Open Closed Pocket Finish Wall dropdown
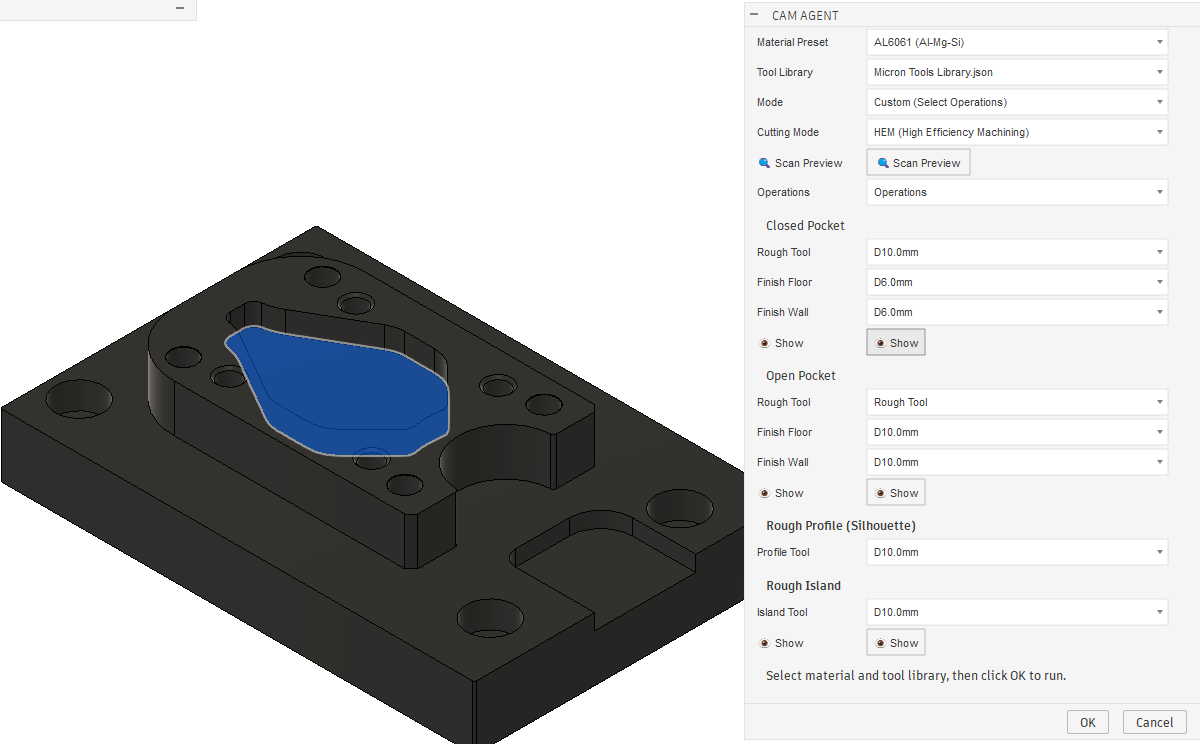Screen dimensions: 1200x744 click(1016, 312)
